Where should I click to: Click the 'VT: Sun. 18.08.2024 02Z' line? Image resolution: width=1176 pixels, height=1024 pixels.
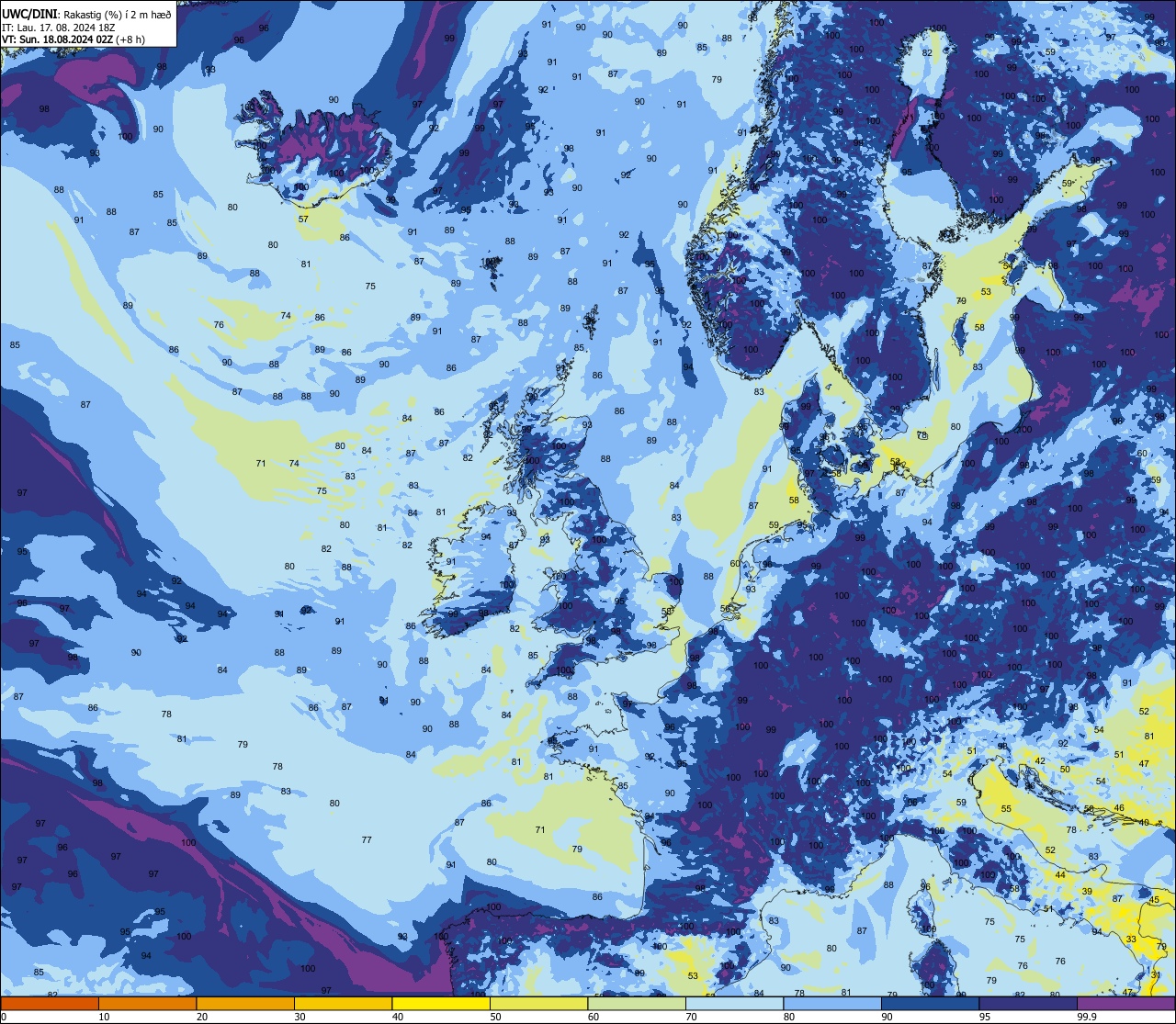click(x=57, y=39)
